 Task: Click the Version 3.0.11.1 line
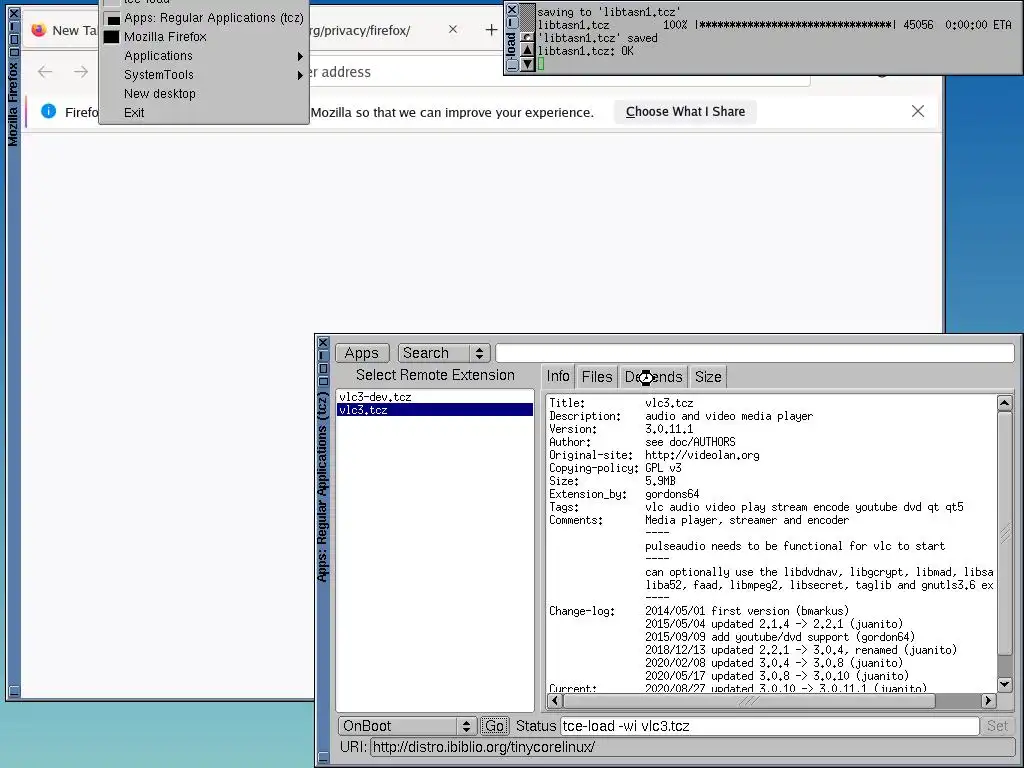pos(621,429)
